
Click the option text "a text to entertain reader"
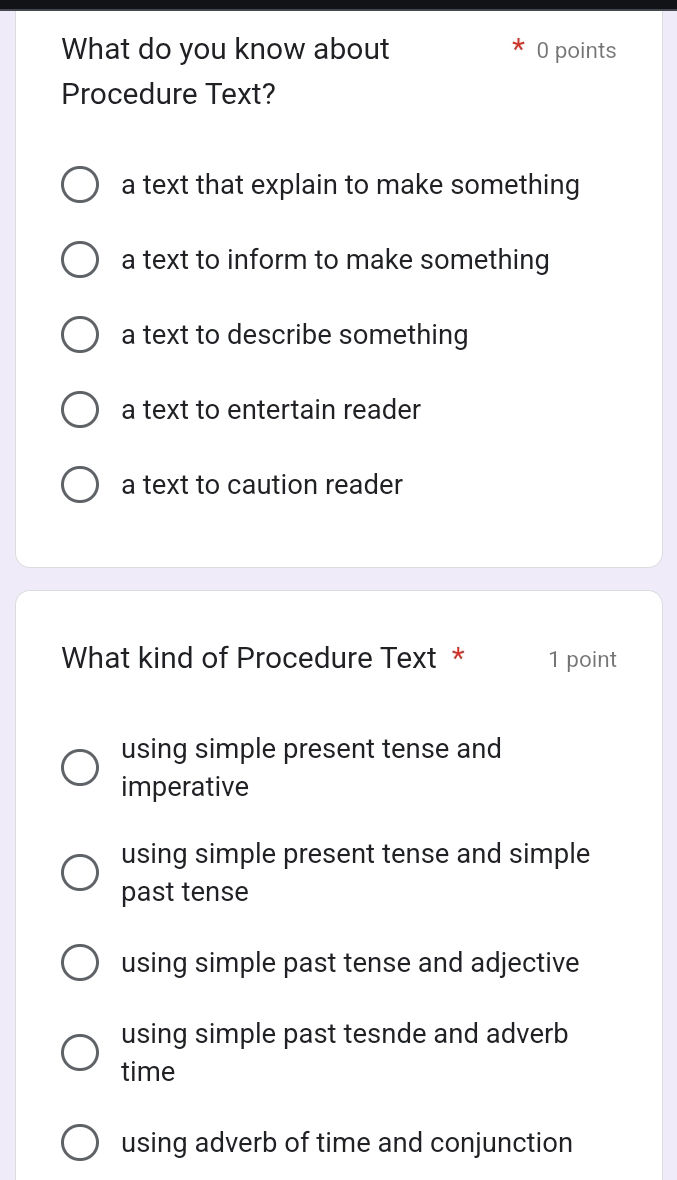click(271, 409)
